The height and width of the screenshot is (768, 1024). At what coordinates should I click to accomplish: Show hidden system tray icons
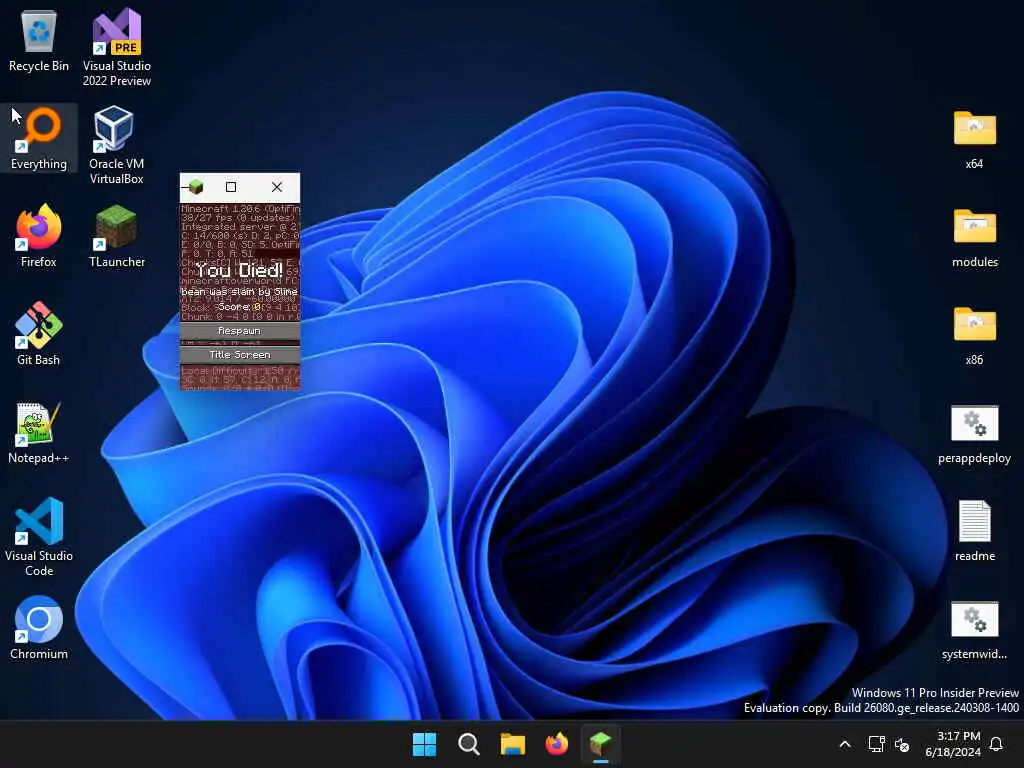pos(844,744)
